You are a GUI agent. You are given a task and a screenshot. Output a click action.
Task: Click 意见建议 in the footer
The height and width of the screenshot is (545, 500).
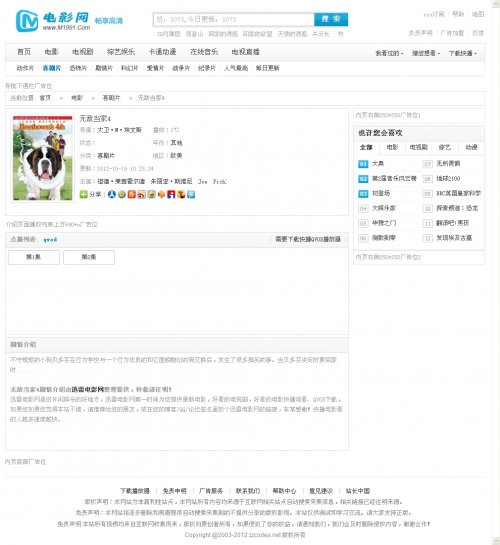point(321,491)
